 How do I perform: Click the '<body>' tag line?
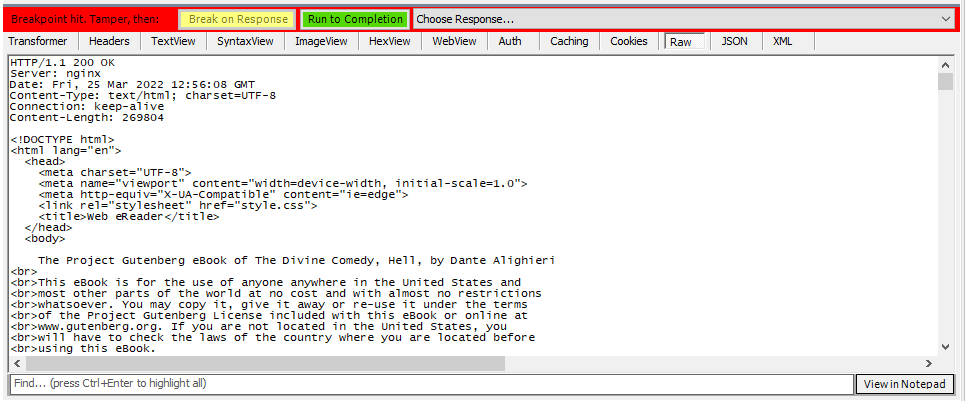click(45, 239)
